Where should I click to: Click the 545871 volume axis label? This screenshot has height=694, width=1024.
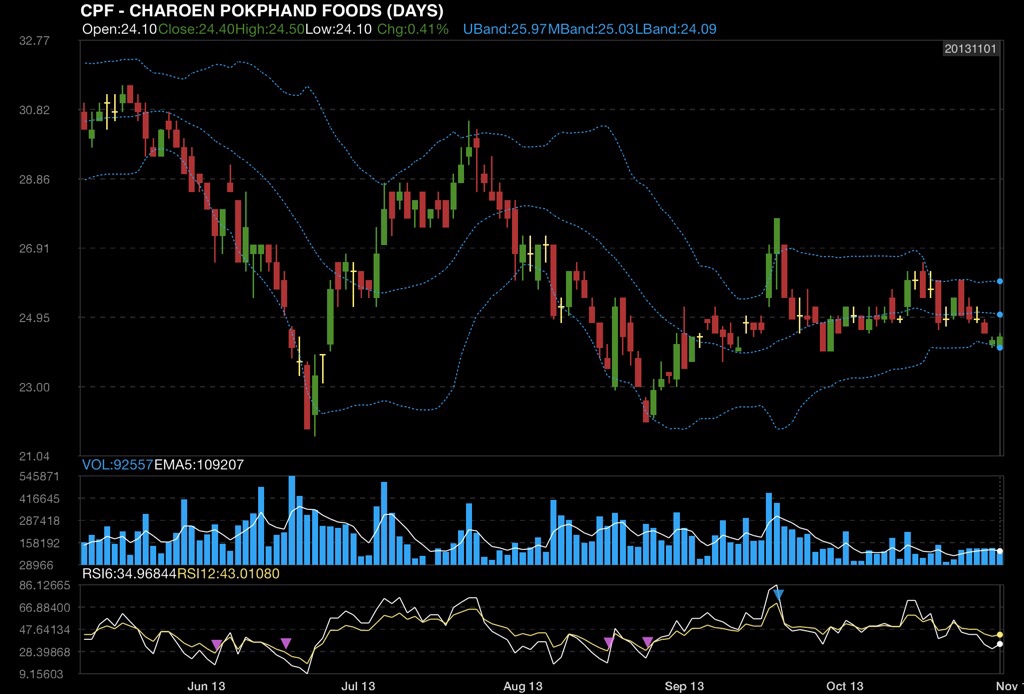pyautogui.click(x=40, y=477)
